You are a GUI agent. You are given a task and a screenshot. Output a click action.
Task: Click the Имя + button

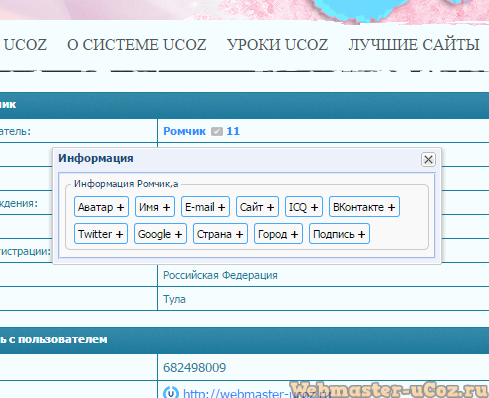click(155, 207)
